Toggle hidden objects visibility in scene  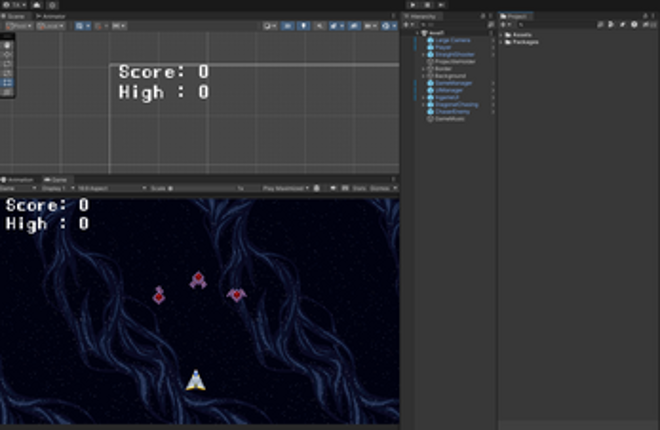pos(354,26)
